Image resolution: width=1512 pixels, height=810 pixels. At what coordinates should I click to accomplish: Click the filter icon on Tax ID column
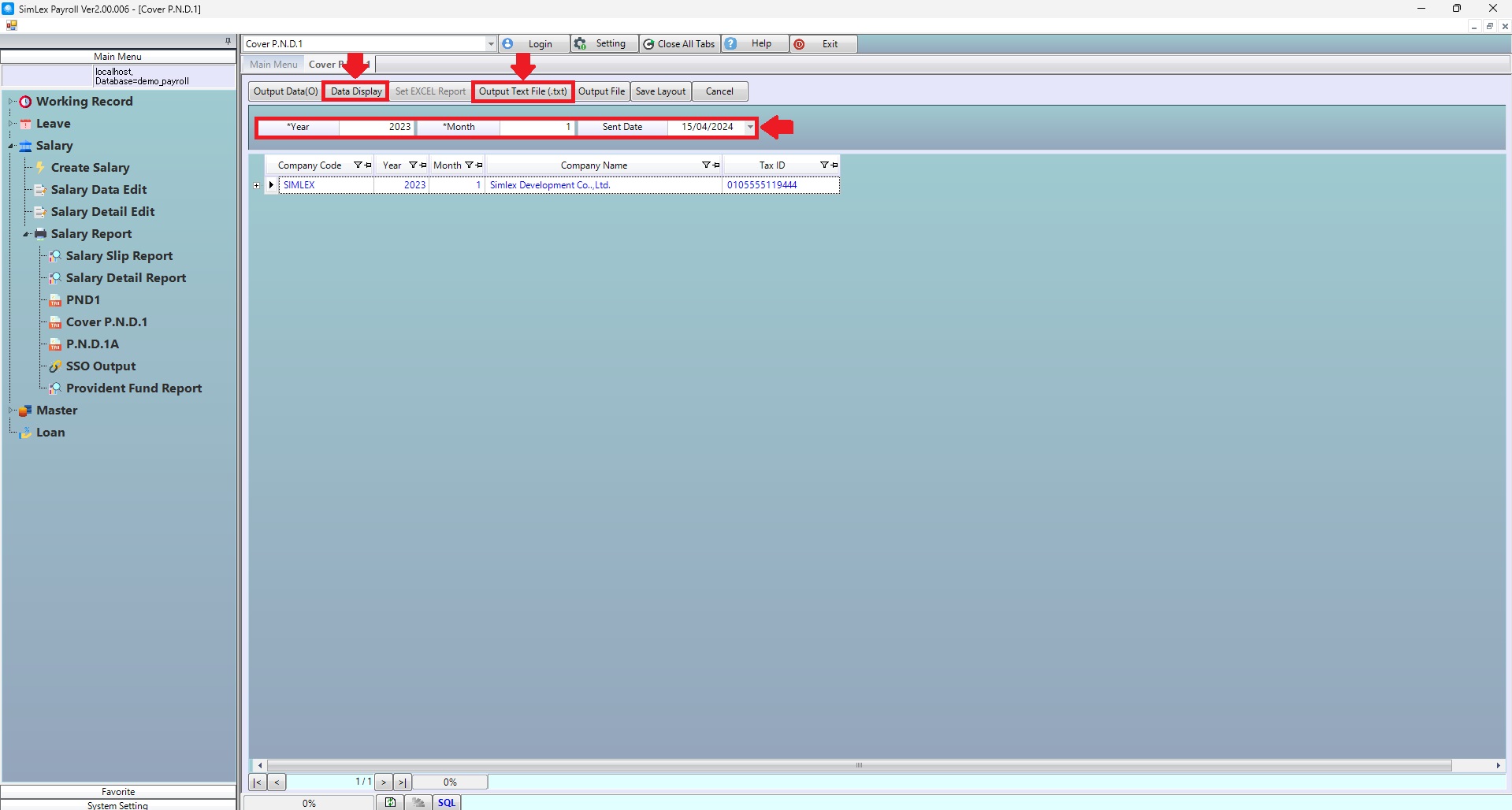[x=824, y=165]
